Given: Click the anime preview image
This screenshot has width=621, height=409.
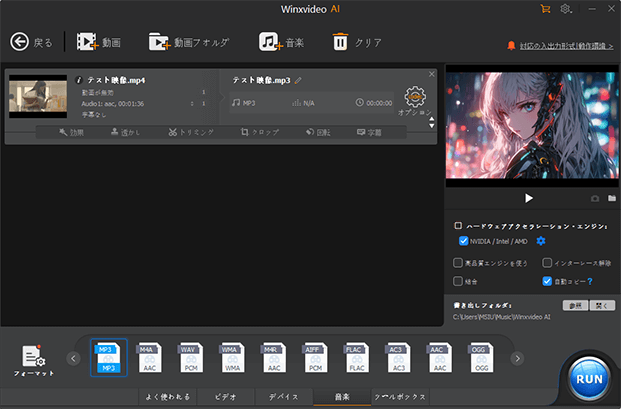Looking at the screenshot, I should pyautogui.click(x=532, y=126).
